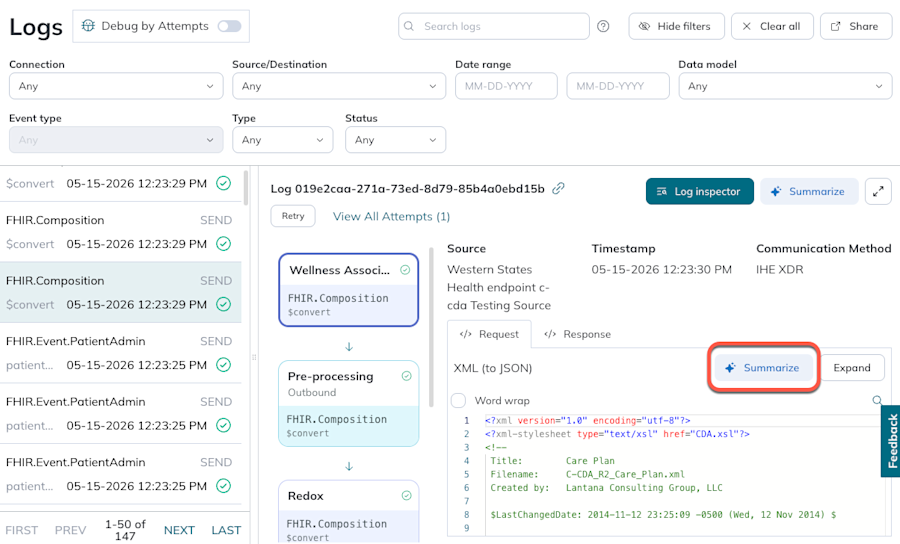900x544 pixels.
Task: Open the Type filter dropdown
Action: pos(282,140)
